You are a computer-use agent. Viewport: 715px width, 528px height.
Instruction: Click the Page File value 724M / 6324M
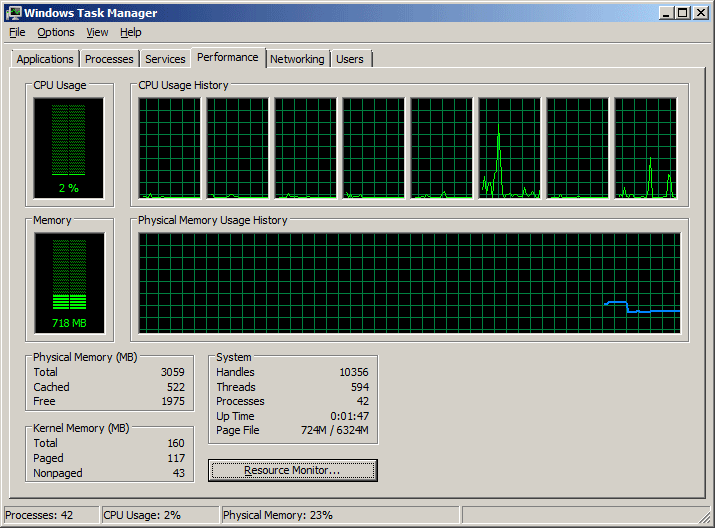(334, 430)
